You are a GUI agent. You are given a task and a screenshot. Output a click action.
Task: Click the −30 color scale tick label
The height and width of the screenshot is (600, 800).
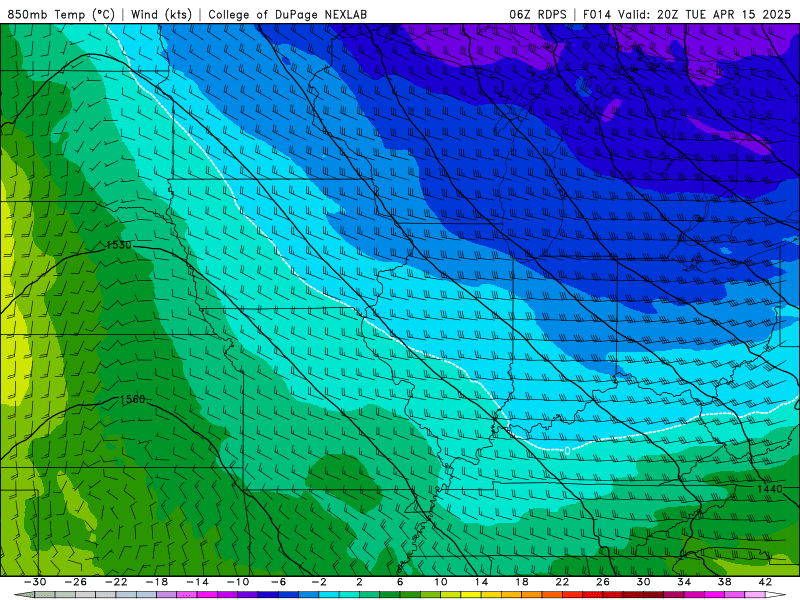pyautogui.click(x=35, y=582)
